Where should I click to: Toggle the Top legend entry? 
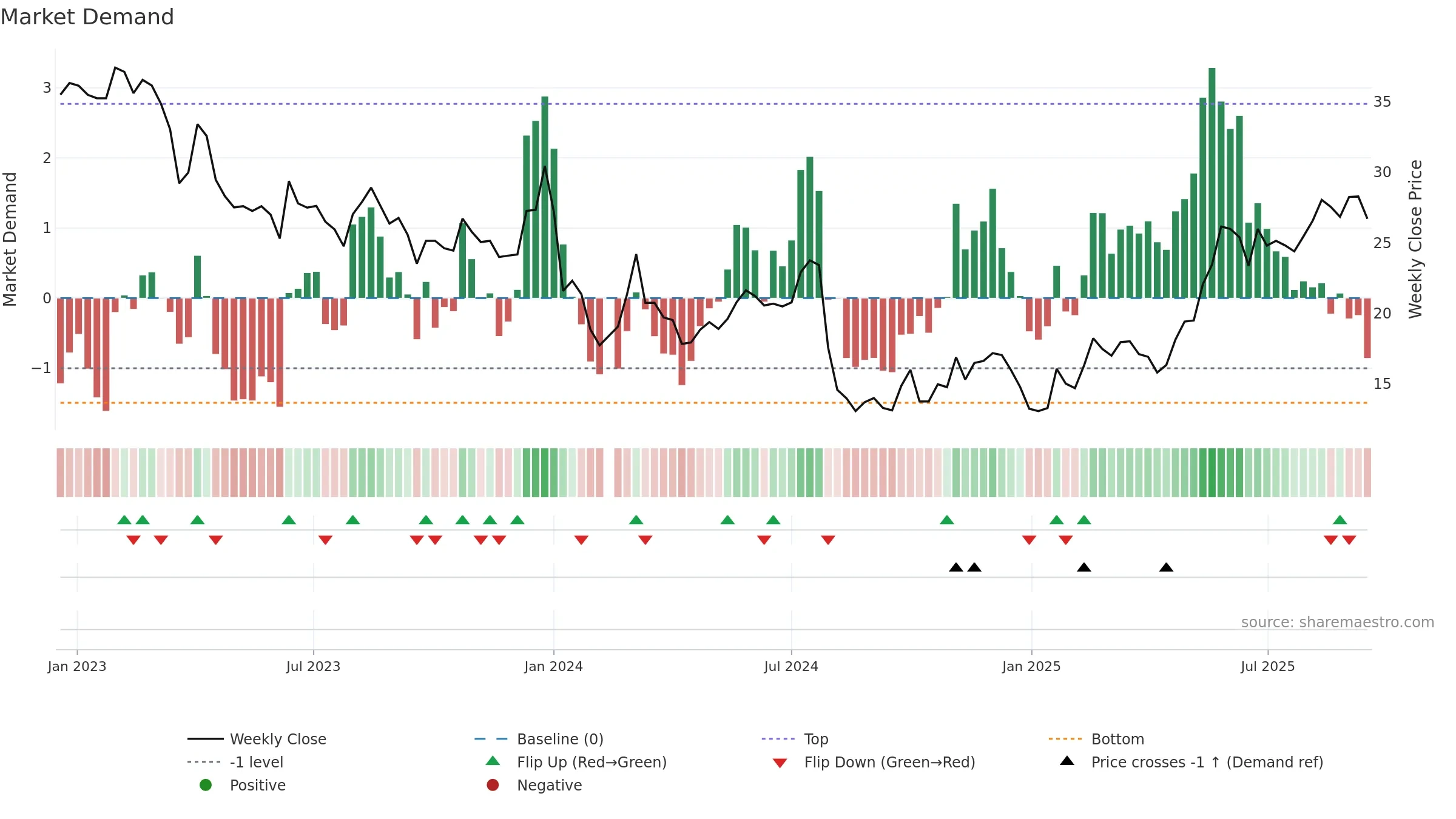816,739
